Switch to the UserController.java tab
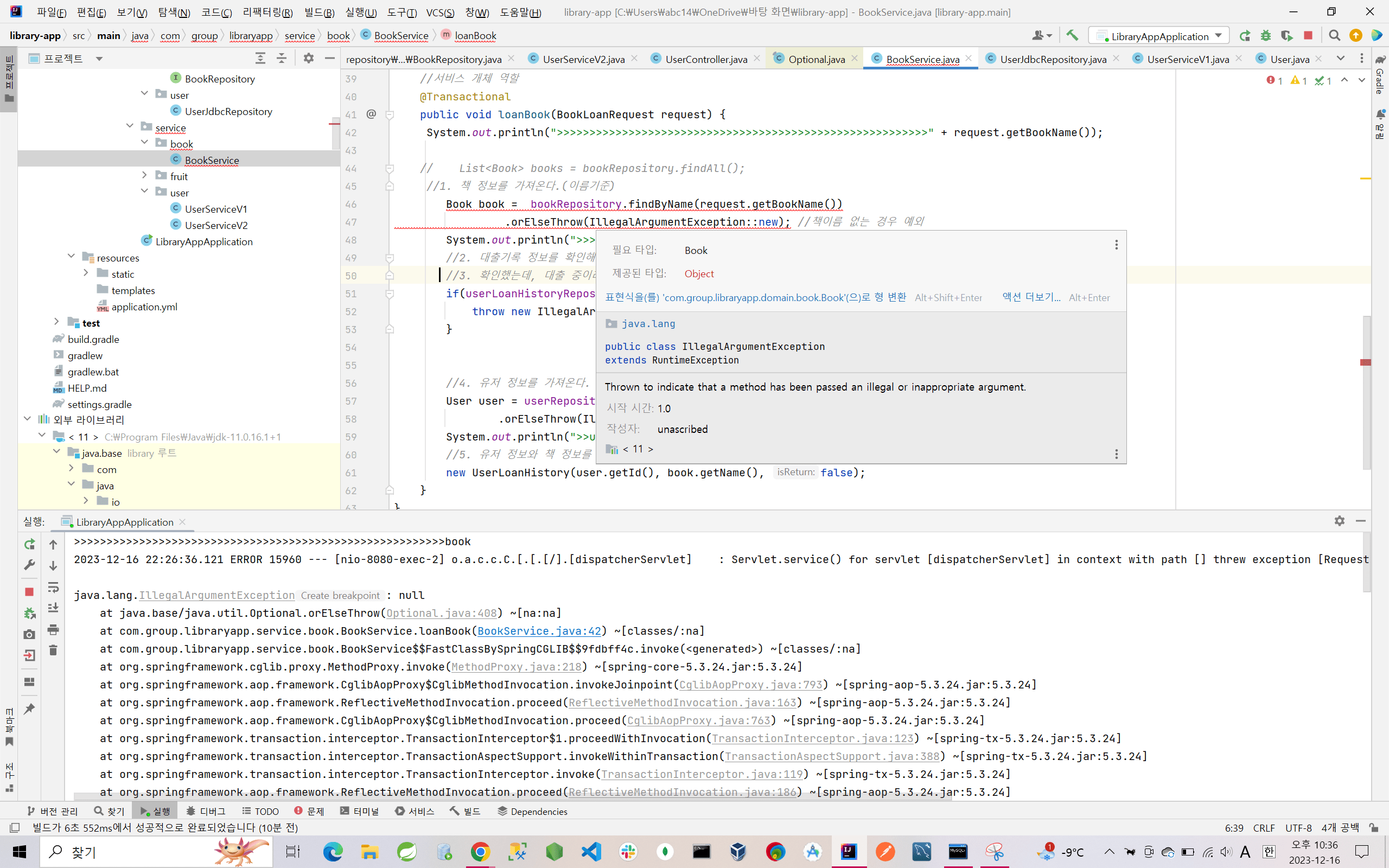This screenshot has width=1389, height=868. pos(705,59)
